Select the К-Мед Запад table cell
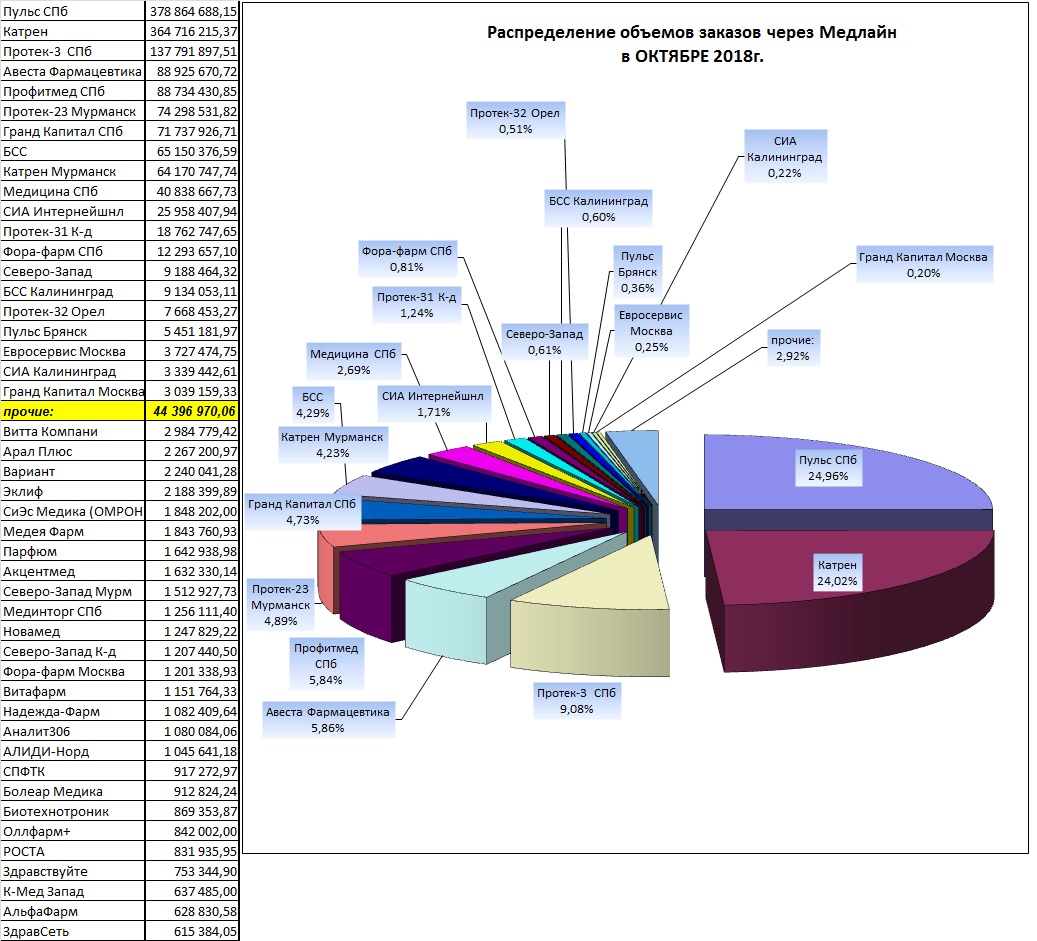The height and width of the screenshot is (941, 1037). (72, 891)
